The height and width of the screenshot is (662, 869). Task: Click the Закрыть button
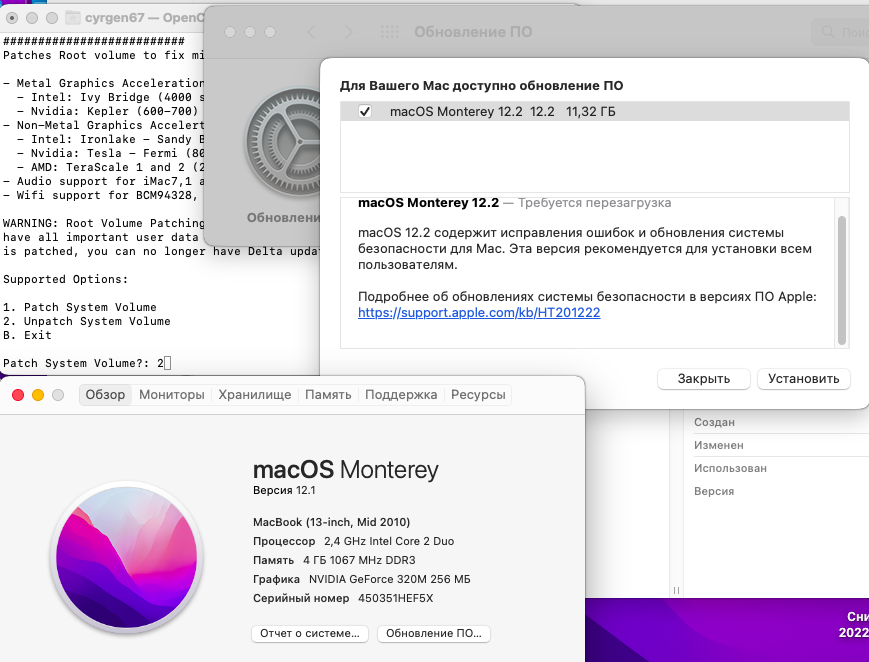(x=704, y=379)
